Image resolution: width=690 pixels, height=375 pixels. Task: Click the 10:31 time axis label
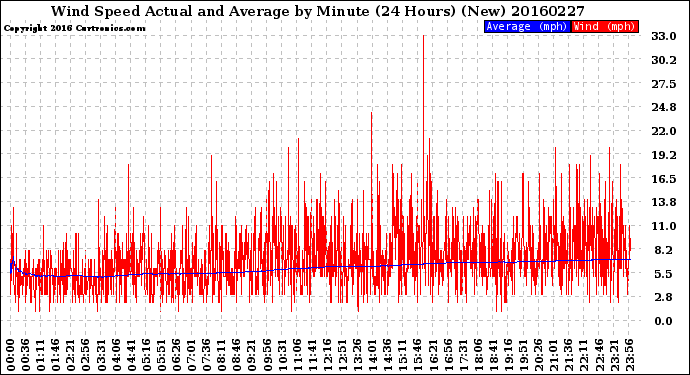click(282, 355)
